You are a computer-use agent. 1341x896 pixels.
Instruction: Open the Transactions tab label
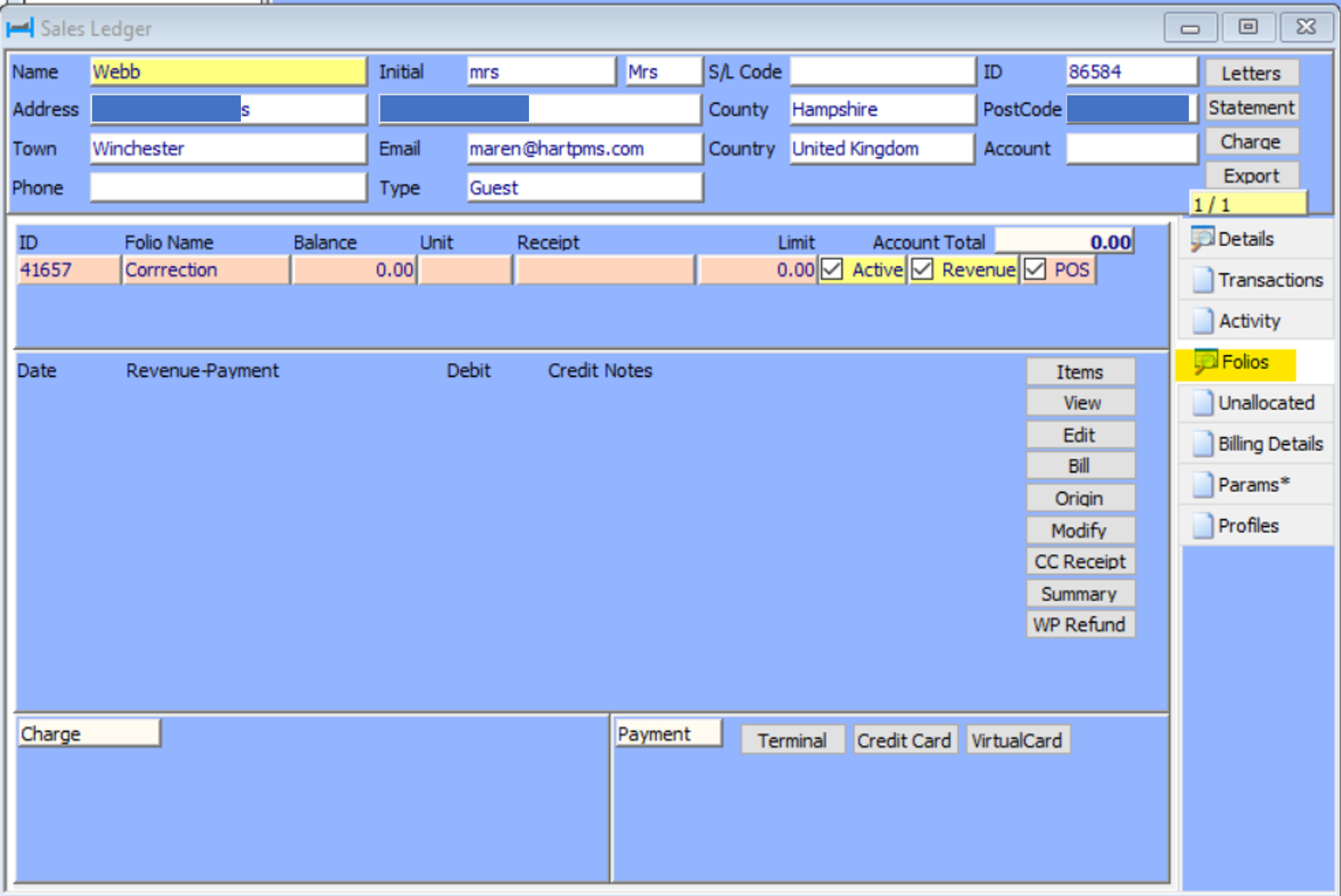[x=1270, y=280]
